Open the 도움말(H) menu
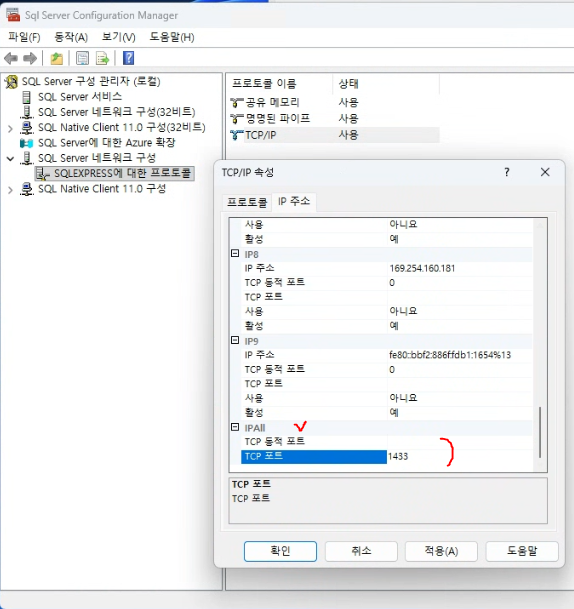Viewport: 574px width, 609px height. tap(172, 37)
